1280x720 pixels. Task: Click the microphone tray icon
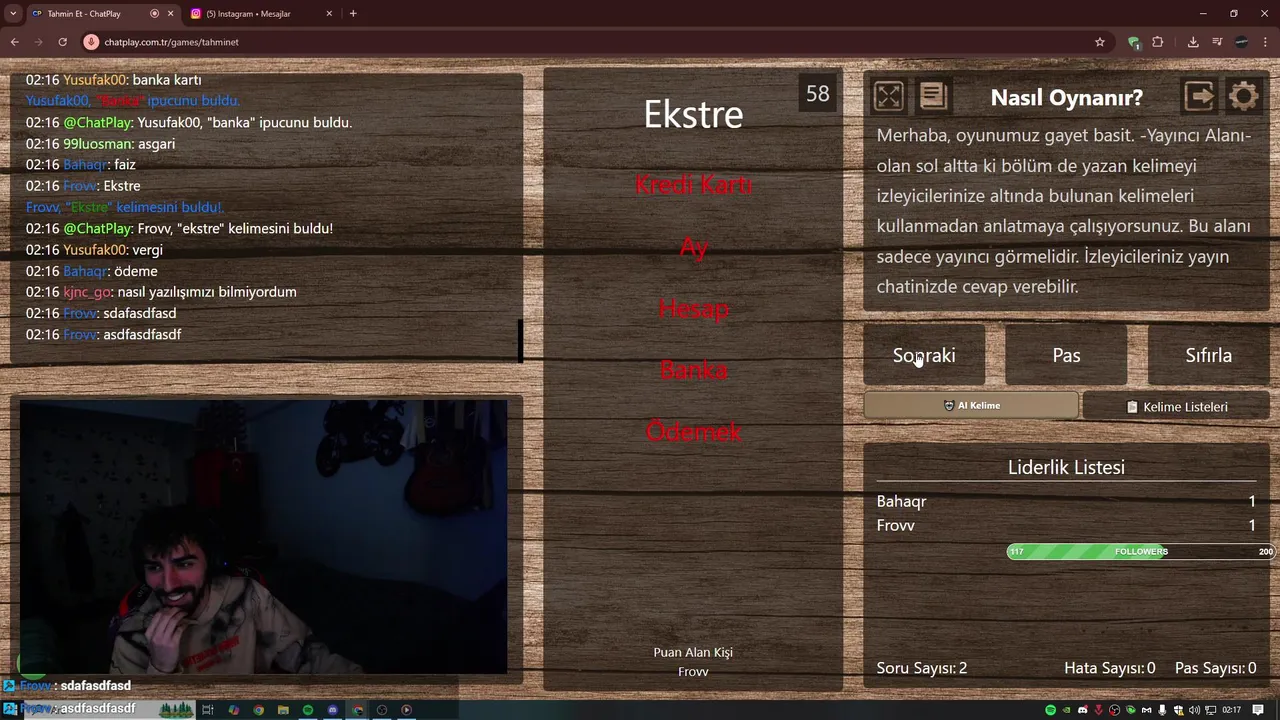[1162, 710]
